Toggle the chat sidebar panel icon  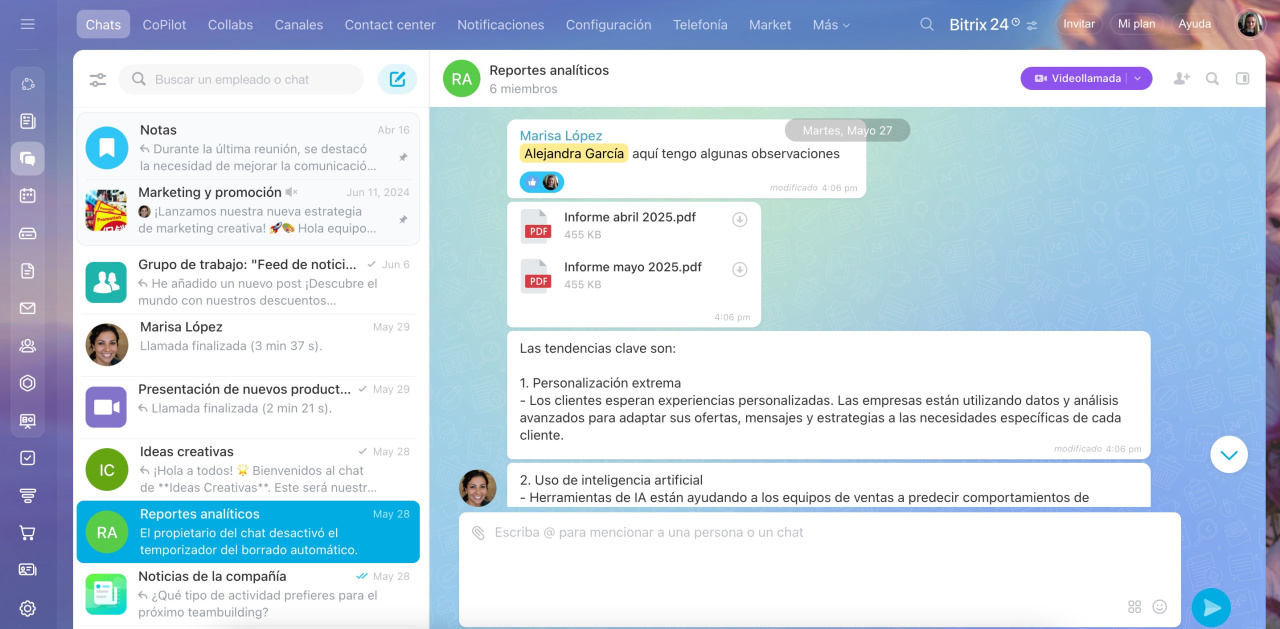point(1243,78)
